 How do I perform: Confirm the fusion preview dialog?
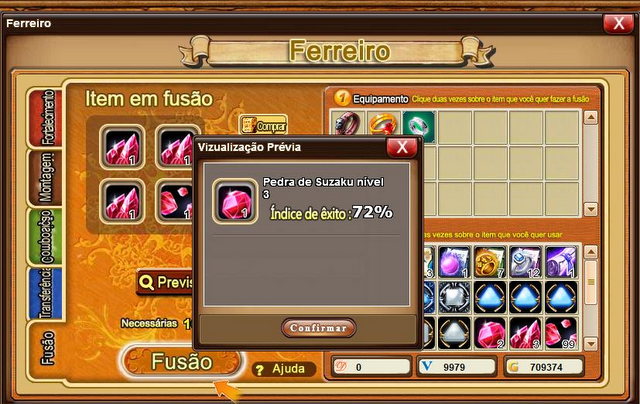coord(318,328)
